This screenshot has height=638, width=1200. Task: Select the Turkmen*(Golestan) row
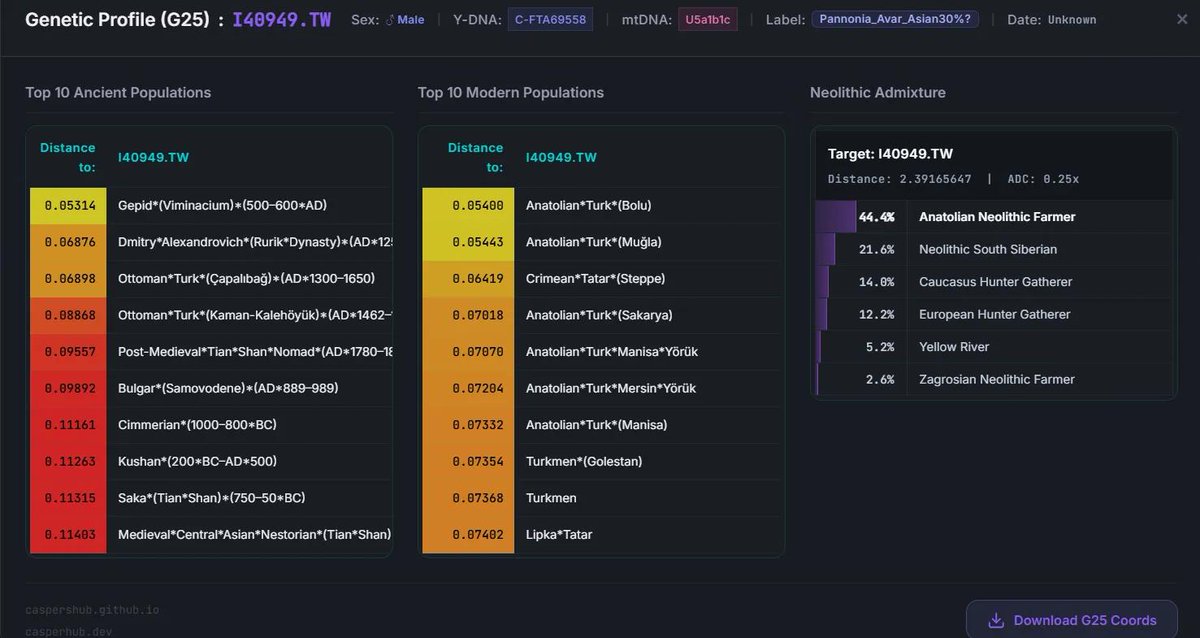click(602, 461)
